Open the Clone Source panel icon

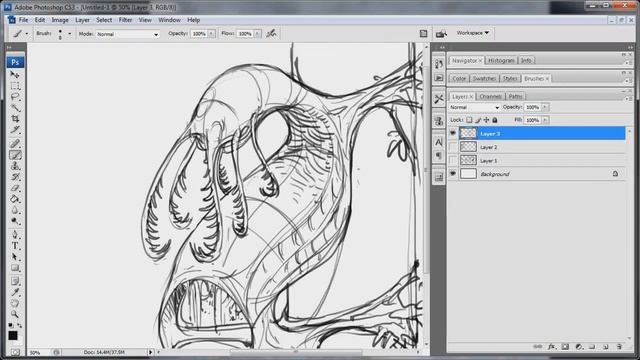(x=439, y=121)
